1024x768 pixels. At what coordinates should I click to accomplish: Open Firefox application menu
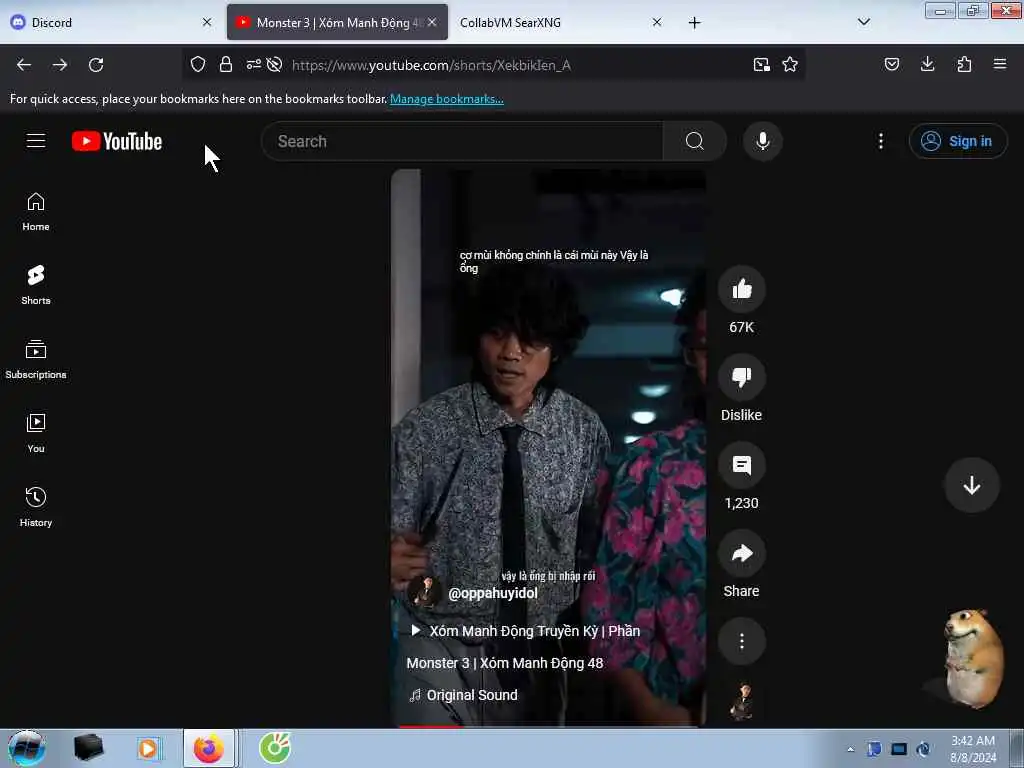pos(1000,64)
